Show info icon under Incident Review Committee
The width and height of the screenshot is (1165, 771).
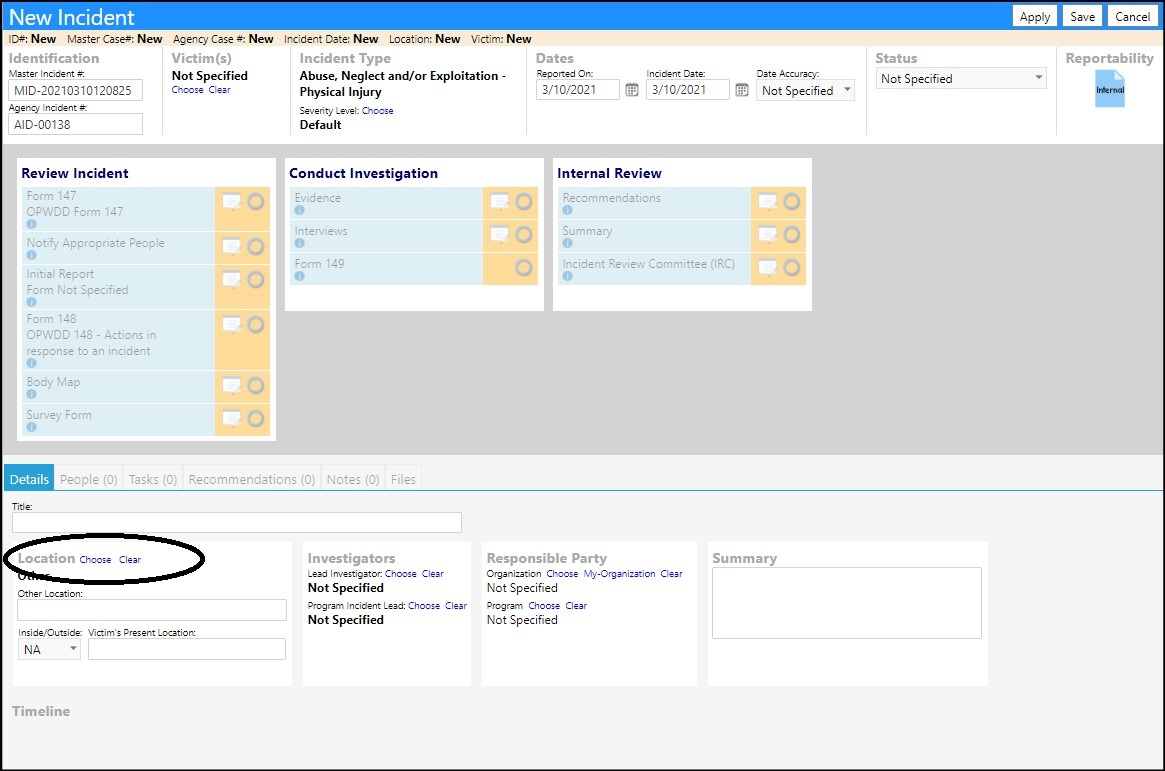[x=568, y=276]
